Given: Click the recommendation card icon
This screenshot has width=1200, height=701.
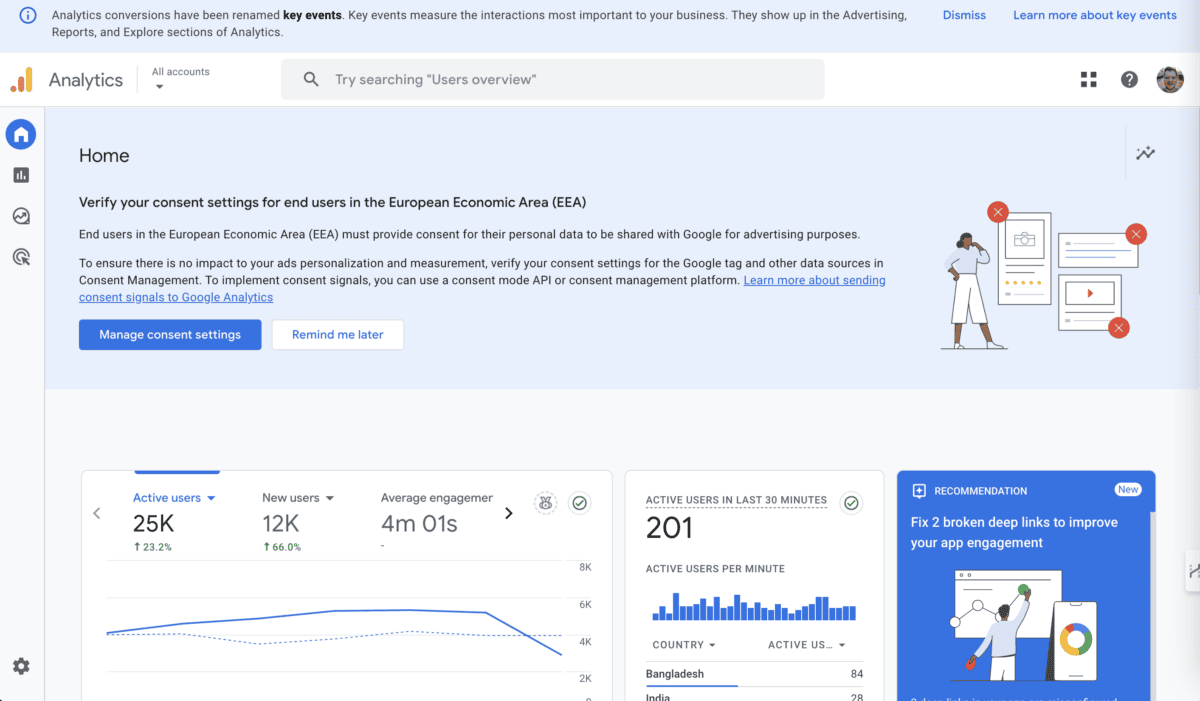Looking at the screenshot, I should click(x=919, y=491).
